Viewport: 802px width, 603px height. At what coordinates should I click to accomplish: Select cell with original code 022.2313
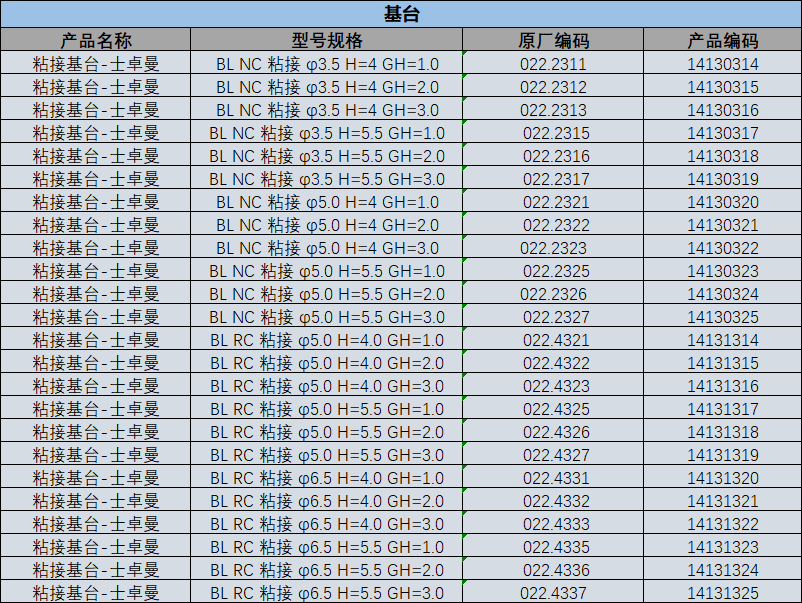pos(553,109)
